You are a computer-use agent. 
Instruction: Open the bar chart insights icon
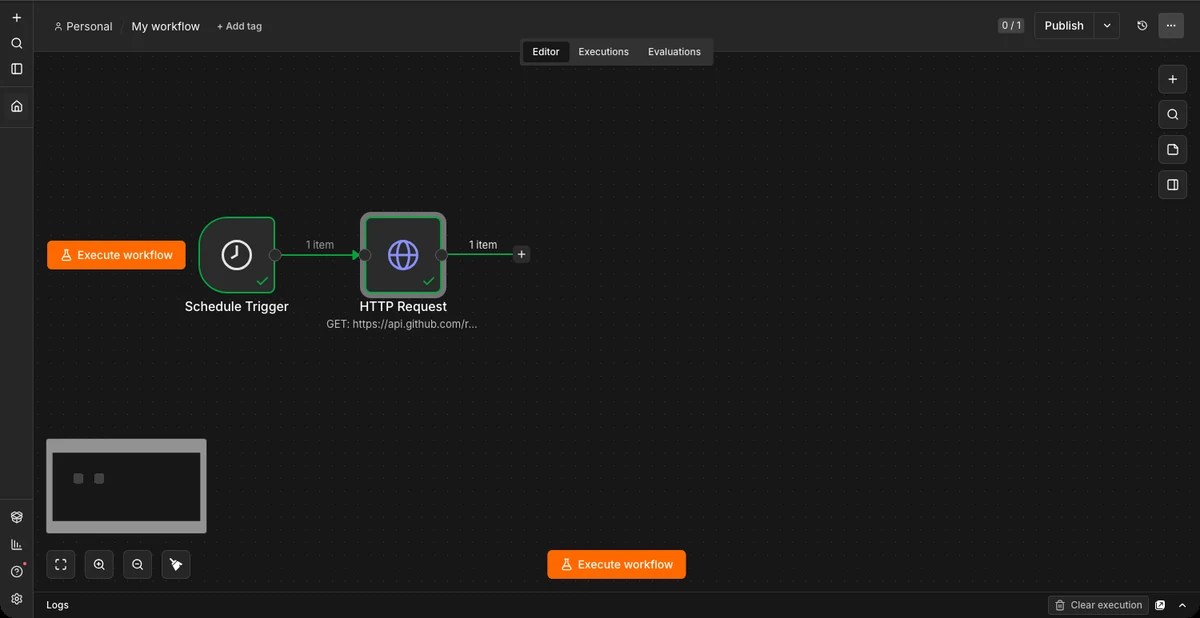click(x=16, y=544)
